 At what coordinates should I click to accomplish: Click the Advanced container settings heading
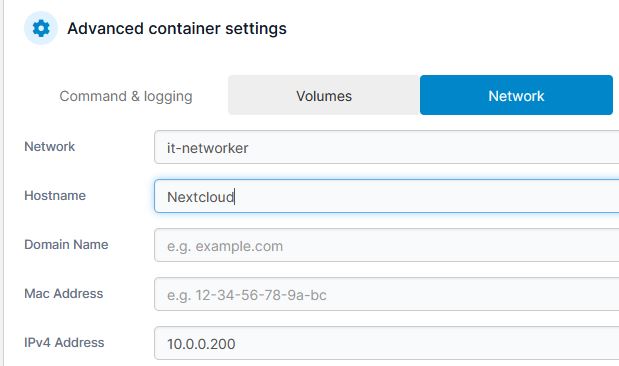pyautogui.click(x=177, y=28)
